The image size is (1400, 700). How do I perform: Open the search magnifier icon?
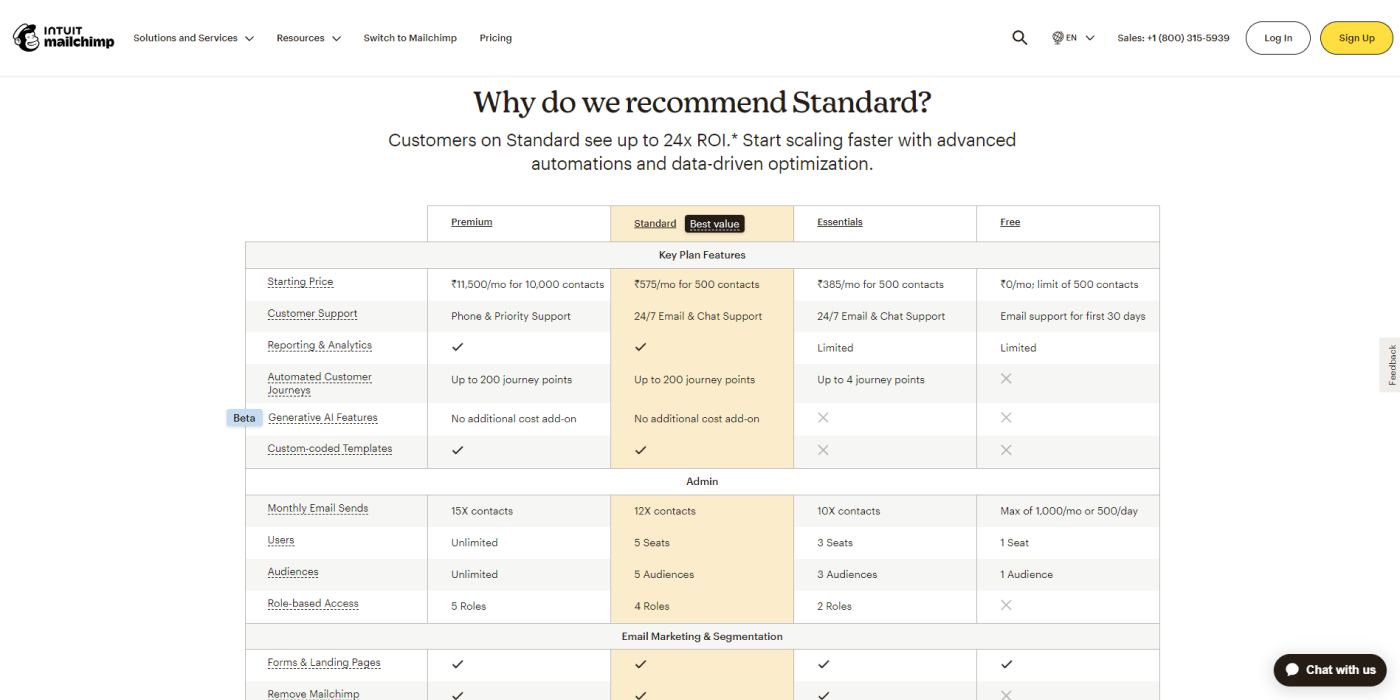coord(1019,38)
